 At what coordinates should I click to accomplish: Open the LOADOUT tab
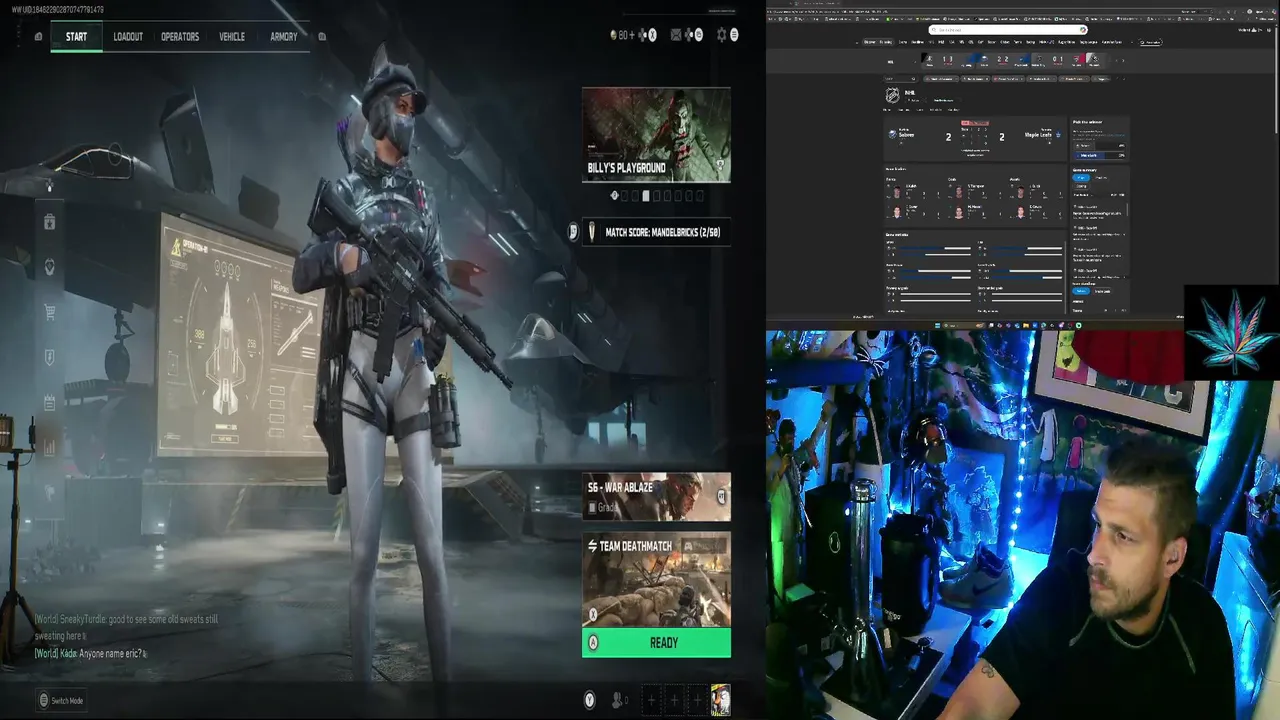tap(128, 37)
